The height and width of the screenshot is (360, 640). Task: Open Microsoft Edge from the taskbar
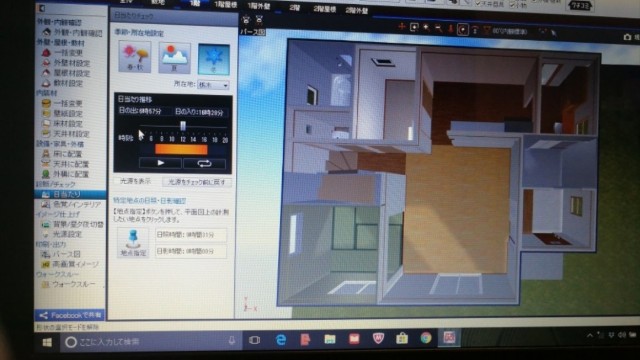(x=281, y=340)
